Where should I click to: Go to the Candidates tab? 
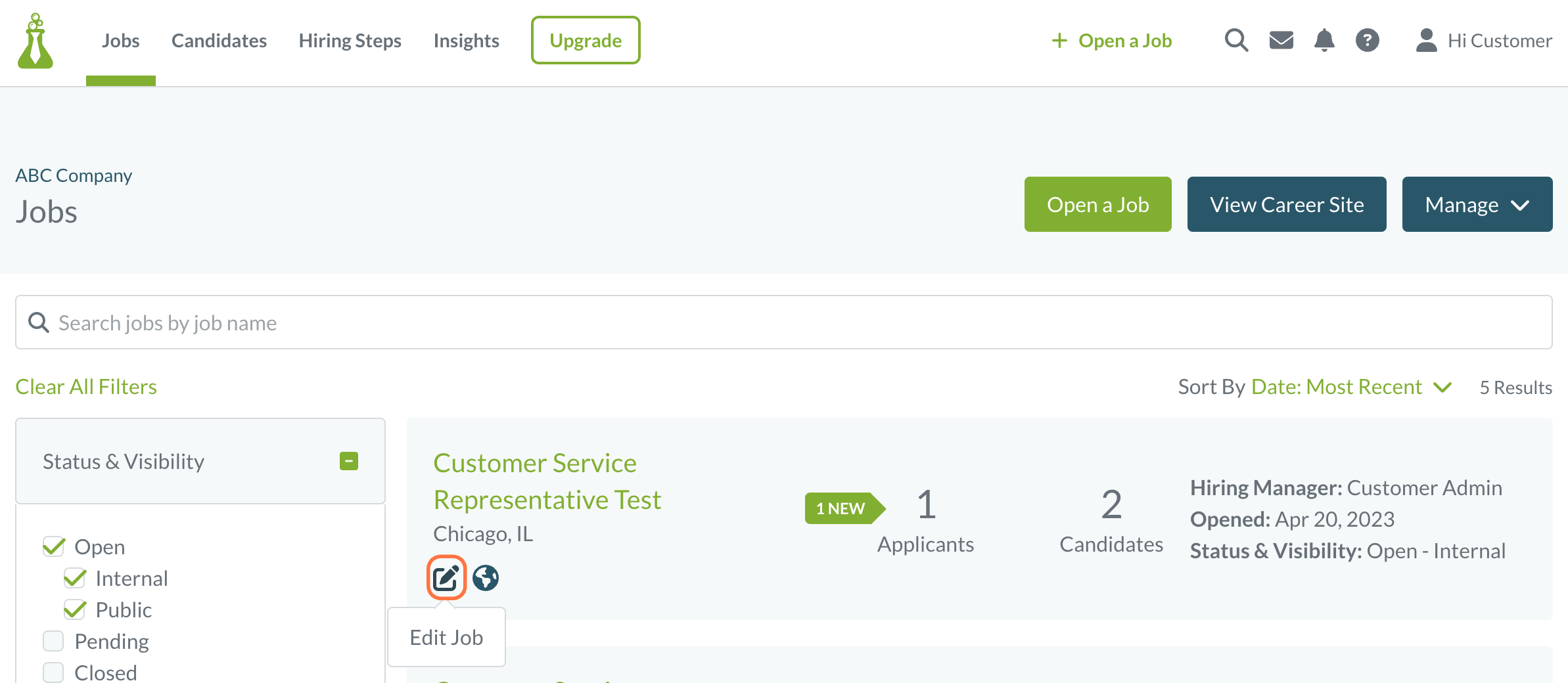coord(219,41)
